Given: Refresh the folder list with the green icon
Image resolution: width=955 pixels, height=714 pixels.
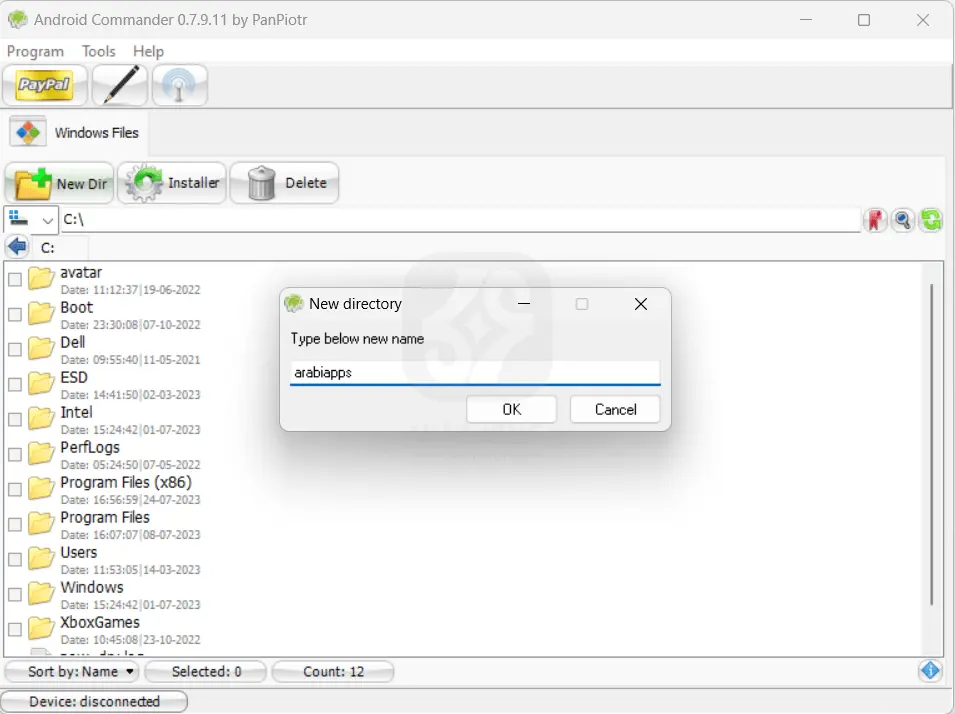Looking at the screenshot, I should (x=931, y=220).
